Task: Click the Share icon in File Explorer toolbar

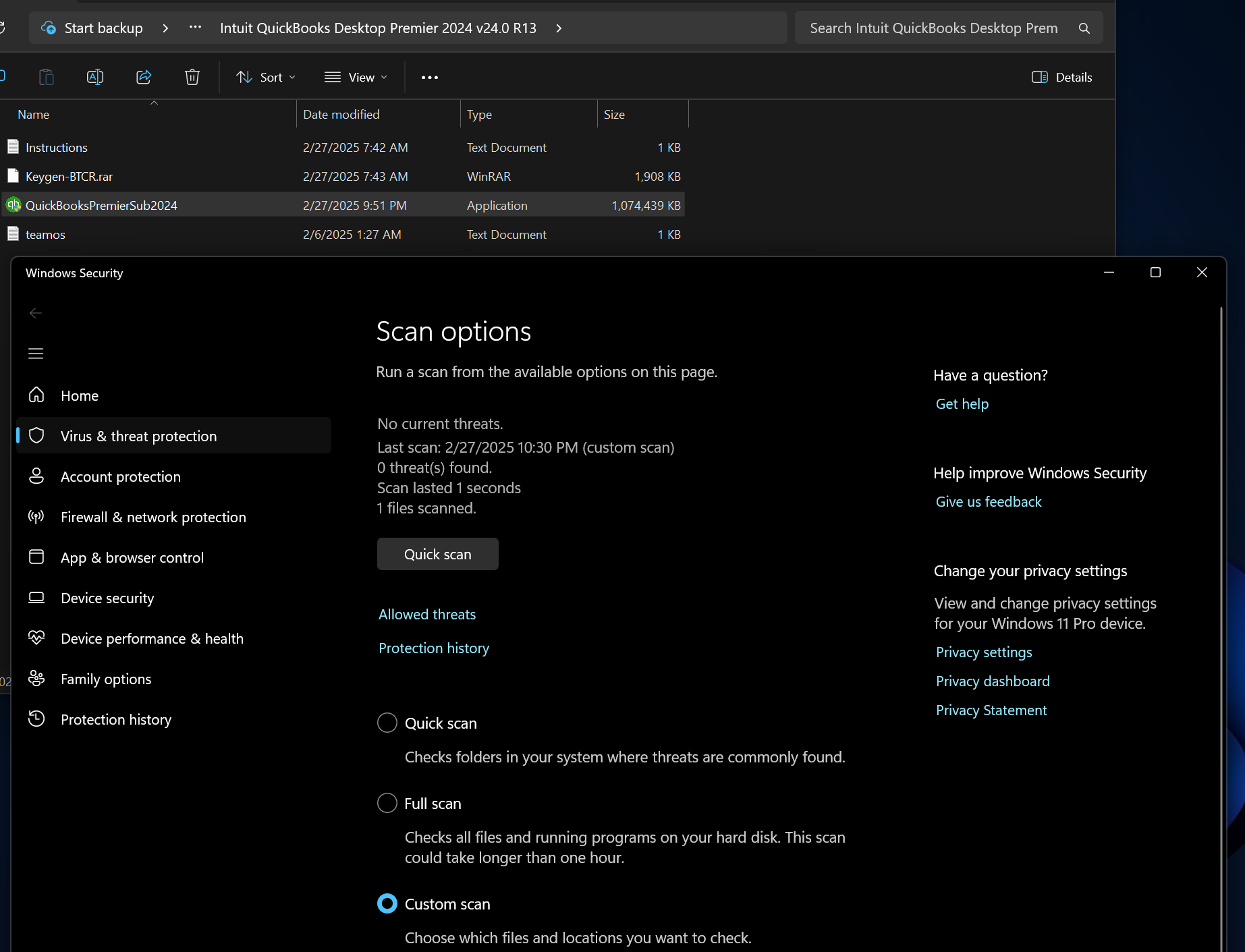Action: pos(144,77)
